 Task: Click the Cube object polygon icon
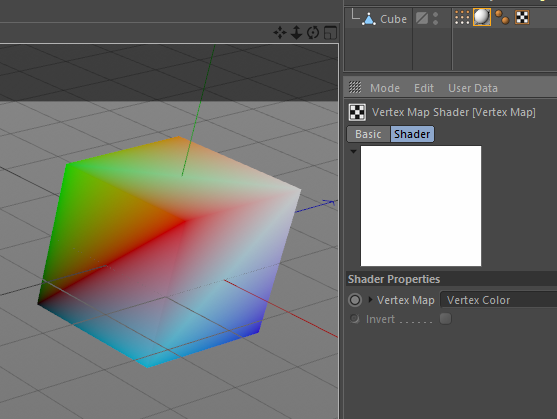click(x=369, y=19)
